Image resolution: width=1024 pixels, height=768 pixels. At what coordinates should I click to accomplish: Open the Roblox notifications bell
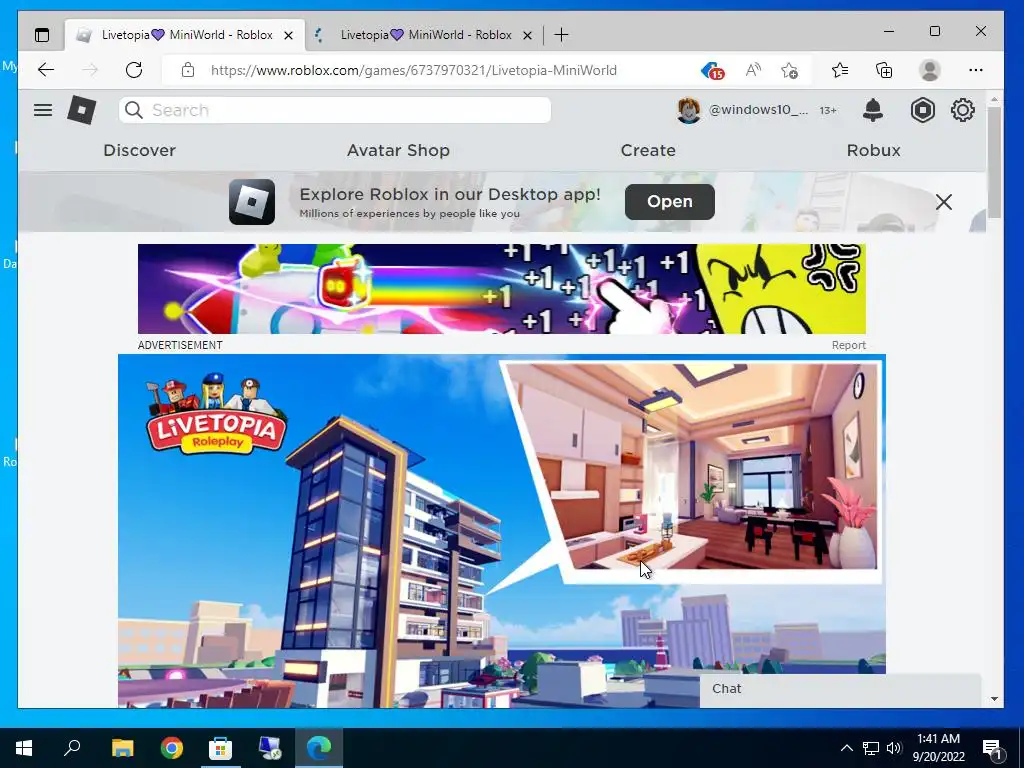(873, 110)
